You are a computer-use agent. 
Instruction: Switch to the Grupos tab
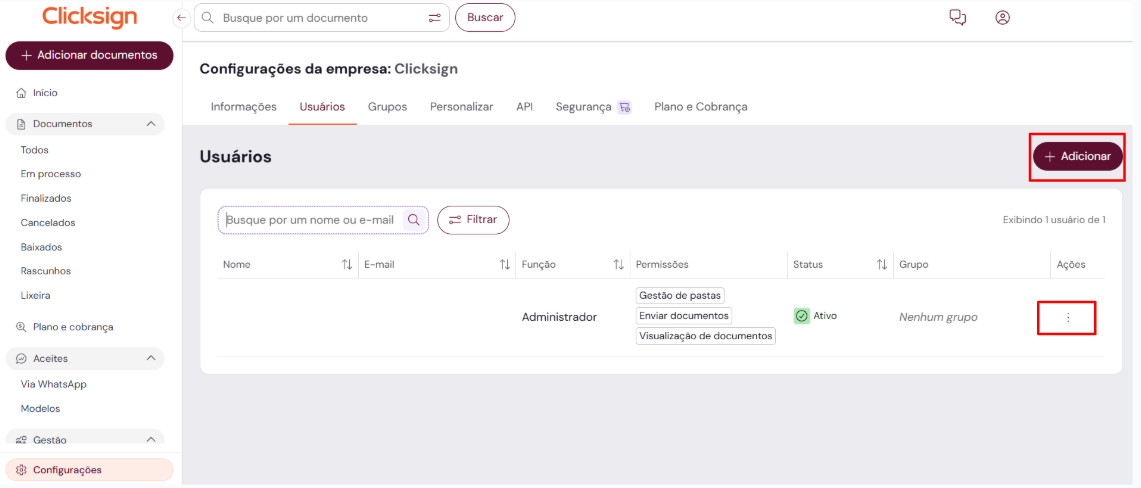pos(387,107)
